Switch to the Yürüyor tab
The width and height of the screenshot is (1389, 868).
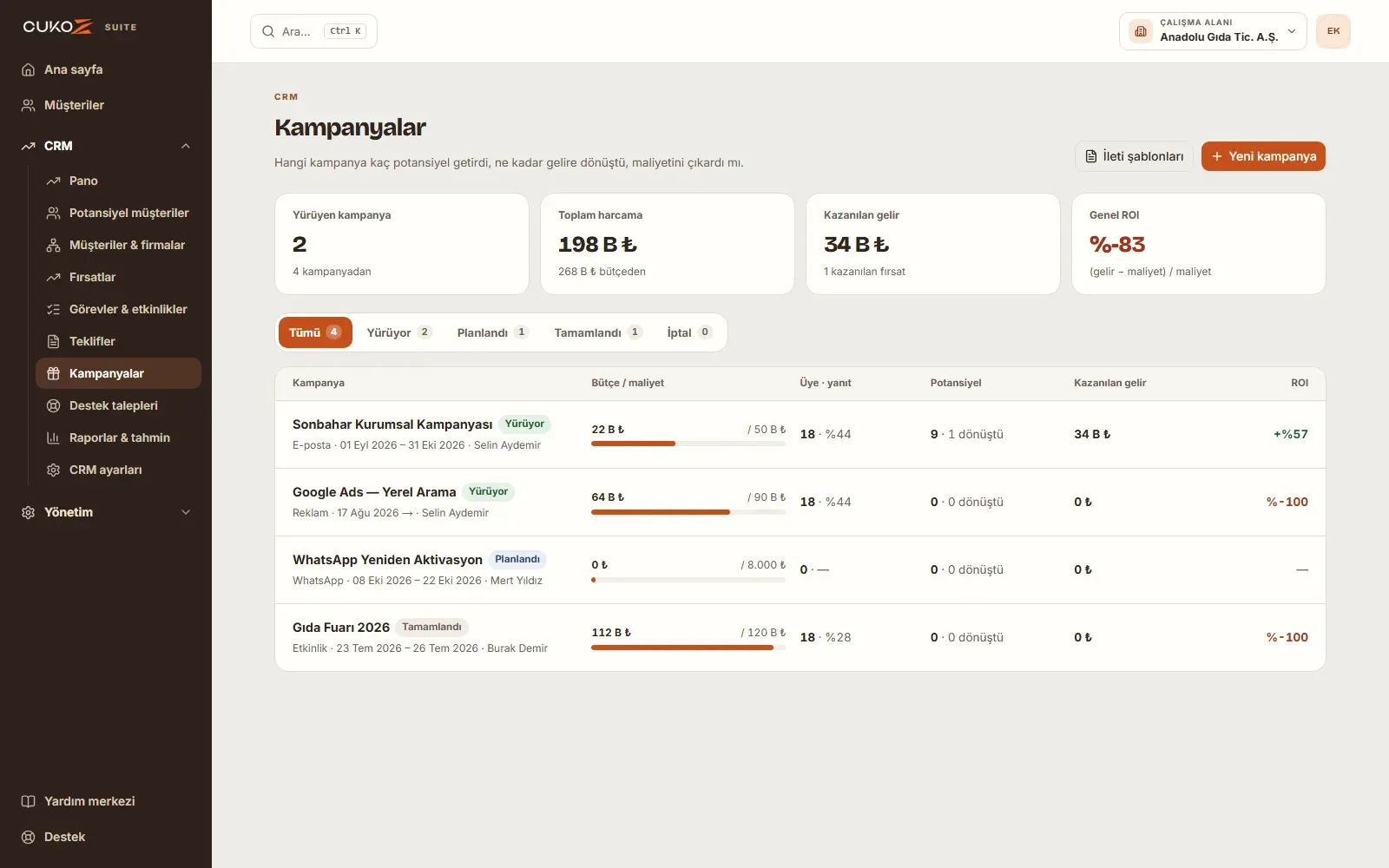(398, 332)
